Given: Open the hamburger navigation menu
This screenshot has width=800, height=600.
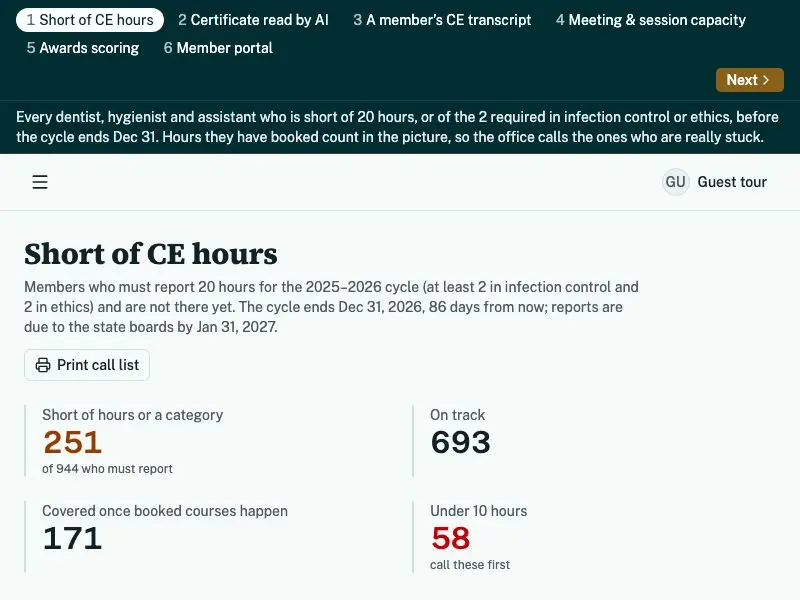Looking at the screenshot, I should [40, 182].
